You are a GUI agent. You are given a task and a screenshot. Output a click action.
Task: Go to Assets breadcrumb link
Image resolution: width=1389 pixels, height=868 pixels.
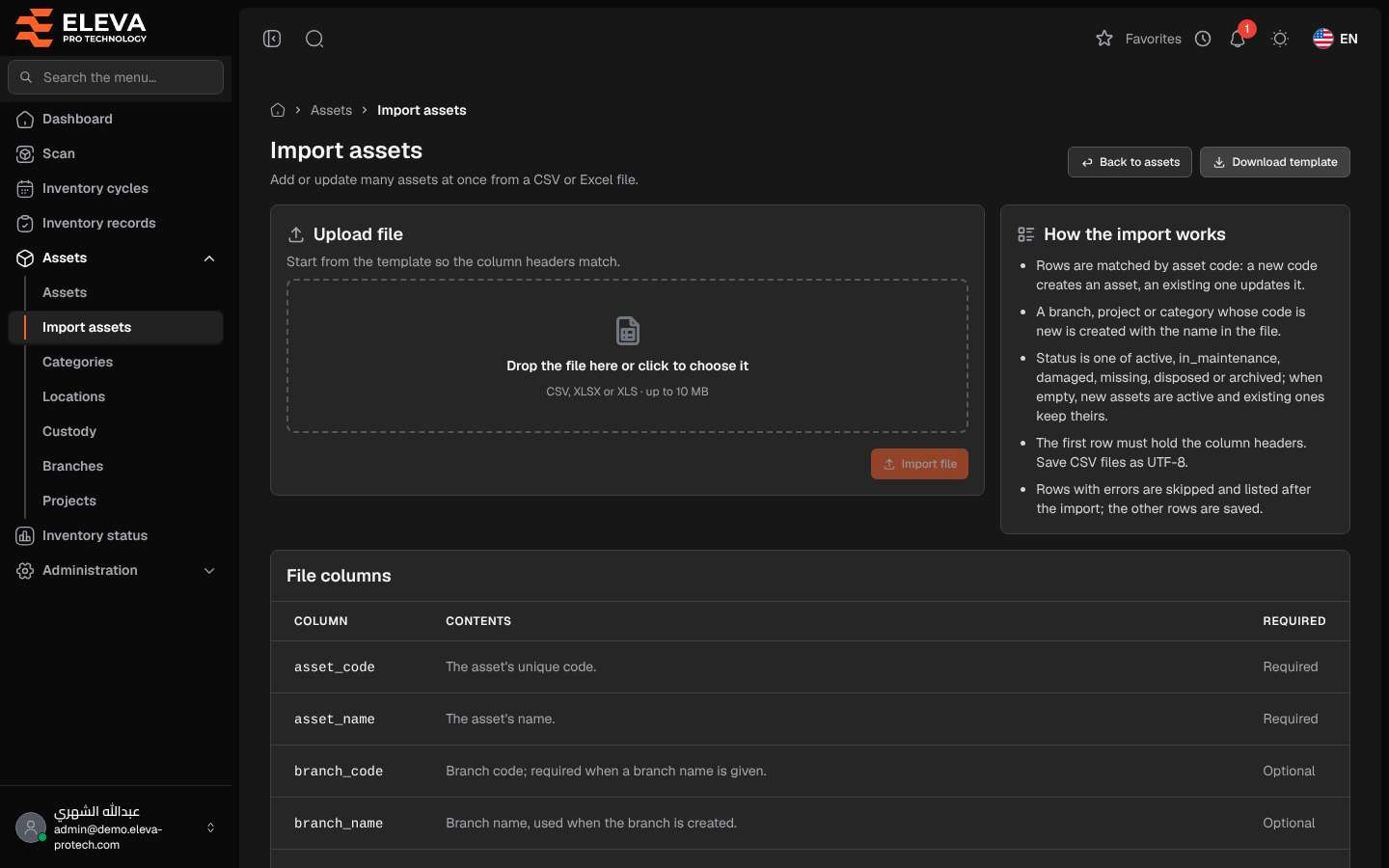(x=331, y=110)
